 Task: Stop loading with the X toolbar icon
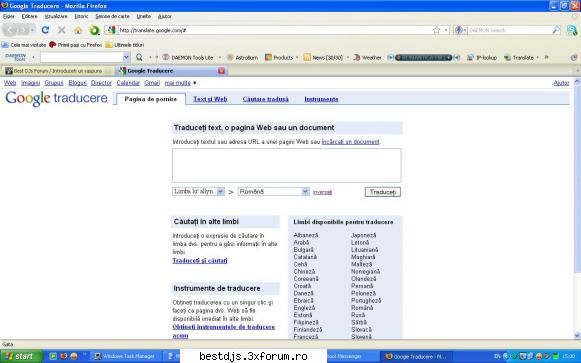point(62,30)
